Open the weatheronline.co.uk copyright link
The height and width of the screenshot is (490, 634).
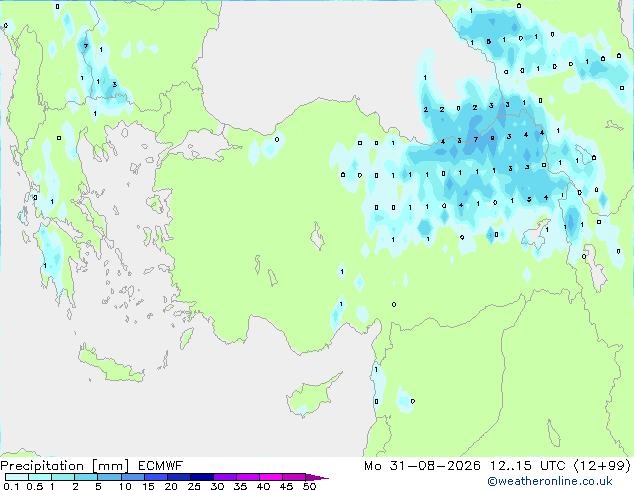[550, 481]
